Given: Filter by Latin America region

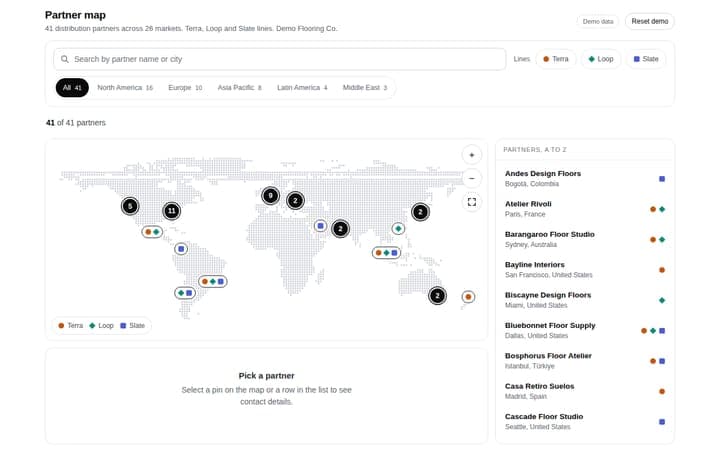Looking at the screenshot, I should pyautogui.click(x=302, y=88).
